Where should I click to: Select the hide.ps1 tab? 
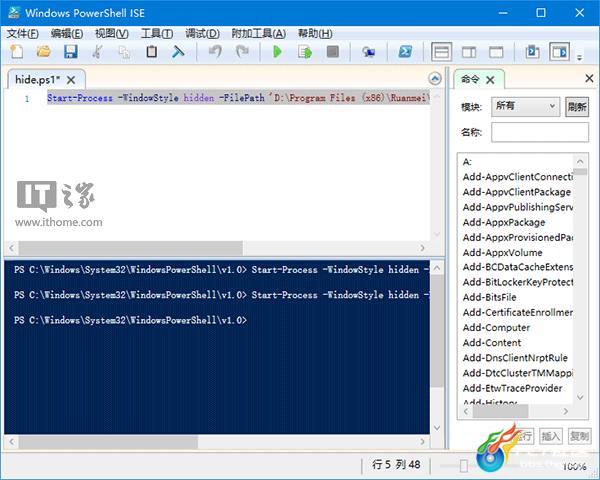[x=38, y=80]
